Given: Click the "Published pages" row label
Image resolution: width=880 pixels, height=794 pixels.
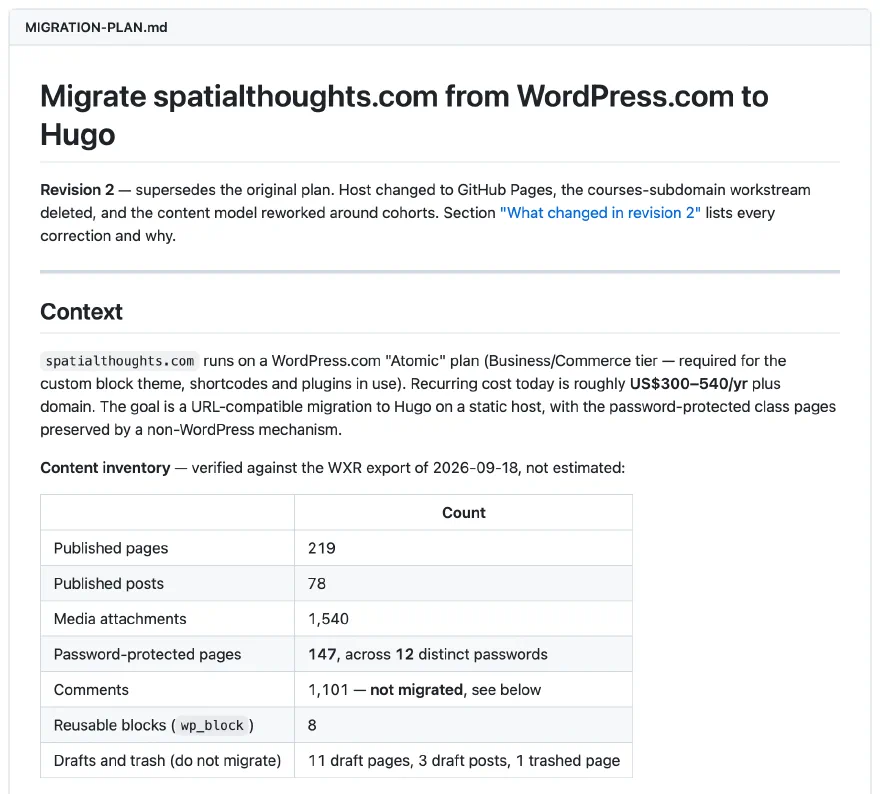Looking at the screenshot, I should pyautogui.click(x=111, y=548).
